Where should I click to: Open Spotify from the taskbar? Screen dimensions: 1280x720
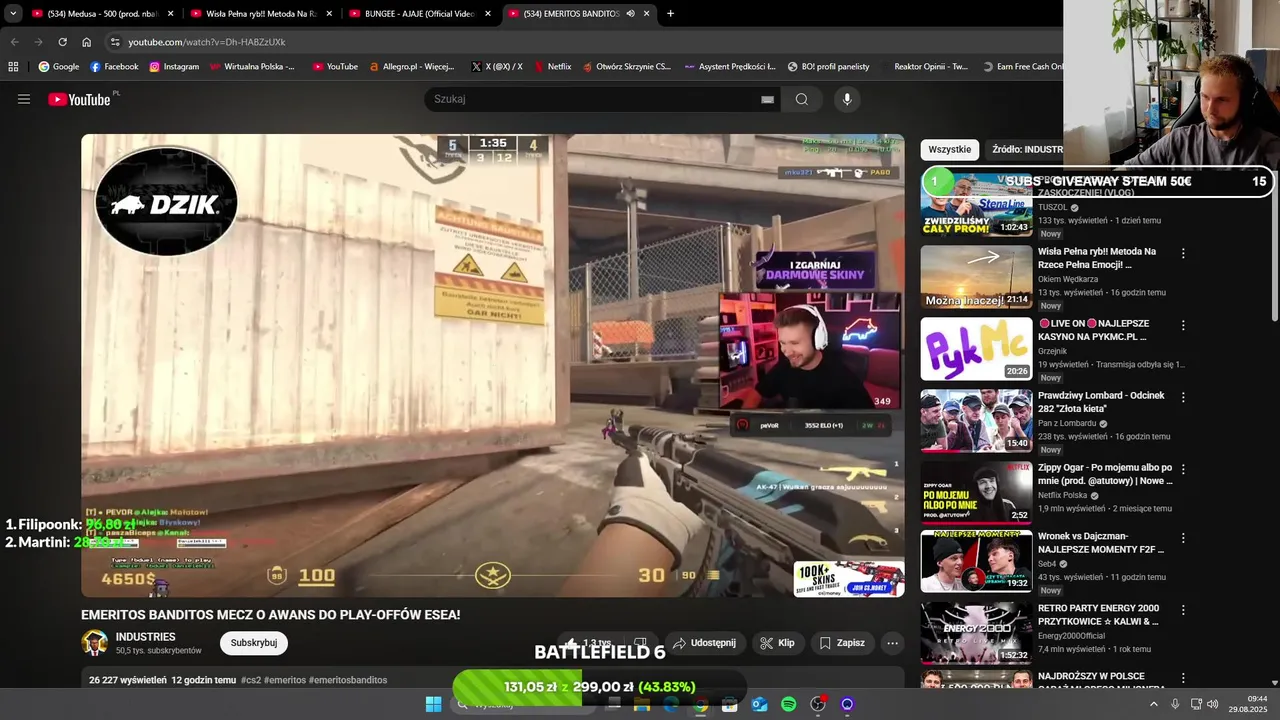788,704
